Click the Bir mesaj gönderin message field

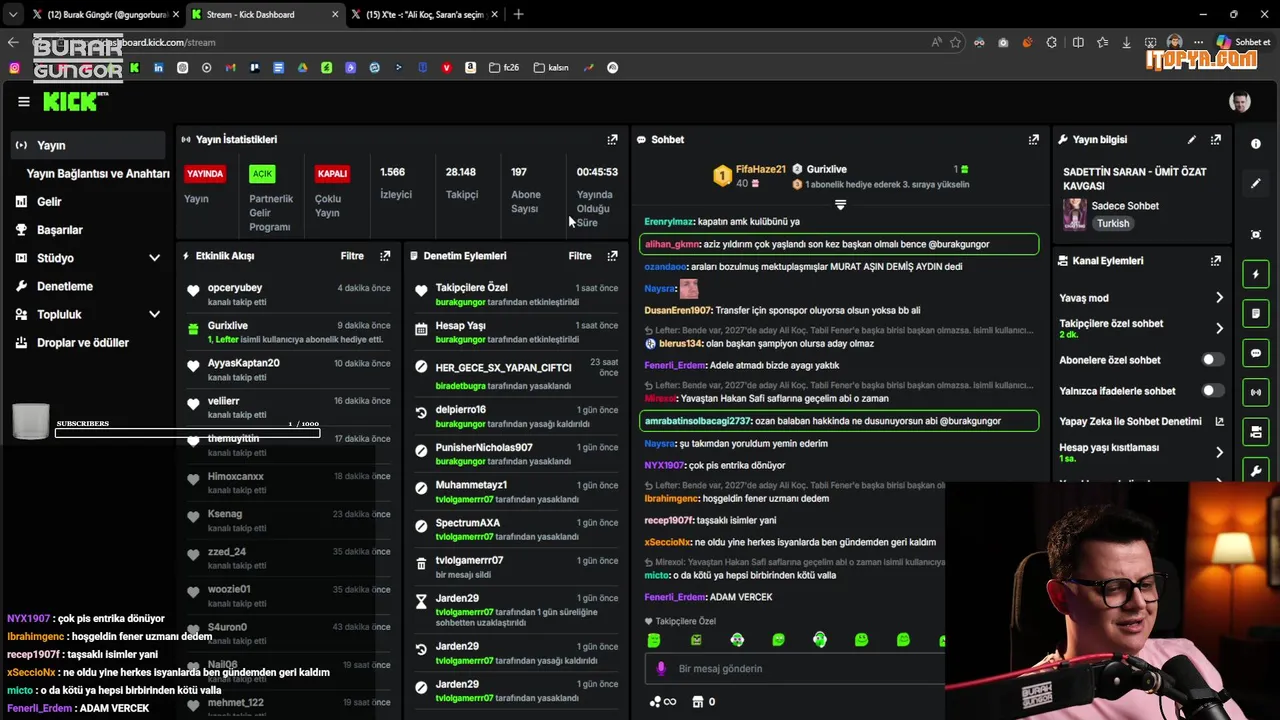(796, 669)
